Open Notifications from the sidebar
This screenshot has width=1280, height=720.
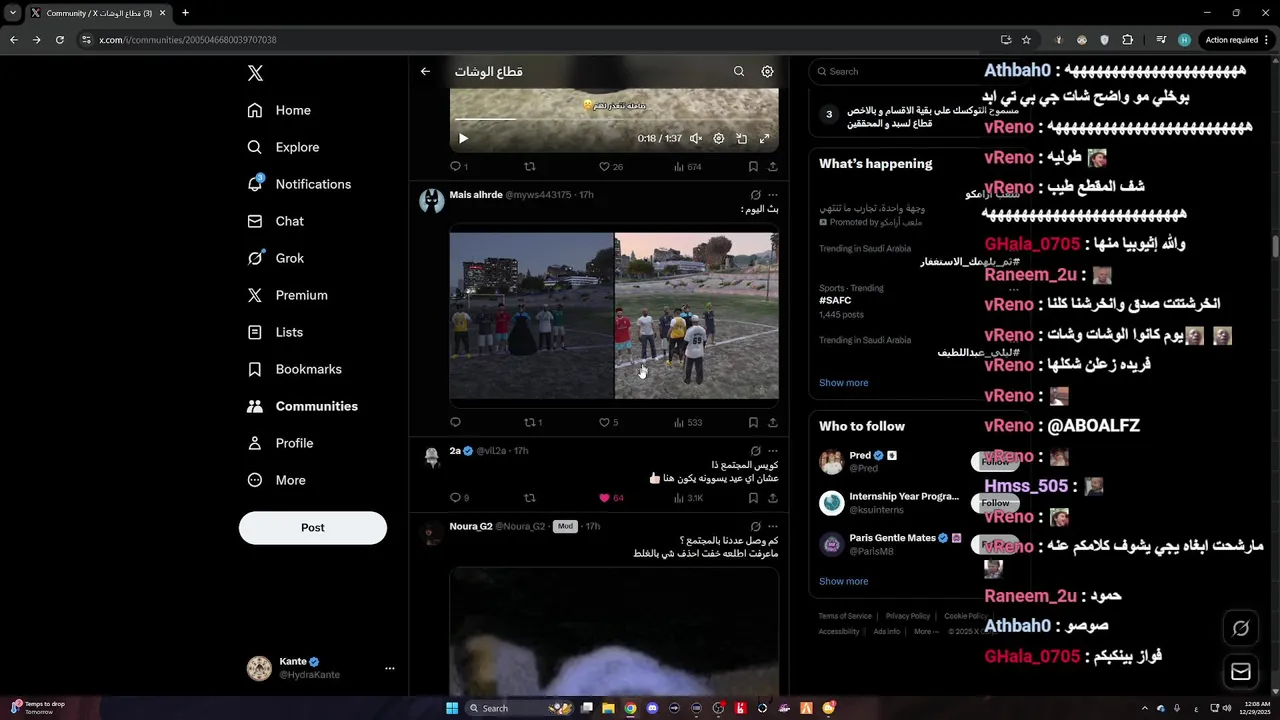(299, 184)
